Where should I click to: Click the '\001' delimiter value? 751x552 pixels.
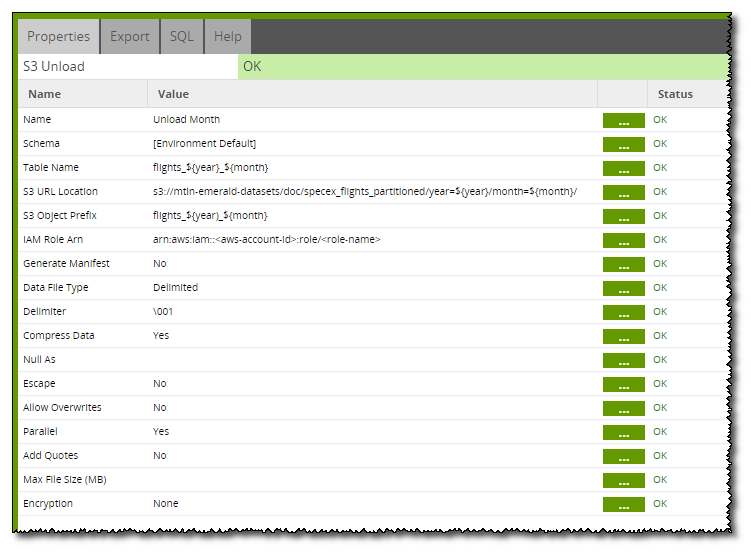[x=163, y=312]
